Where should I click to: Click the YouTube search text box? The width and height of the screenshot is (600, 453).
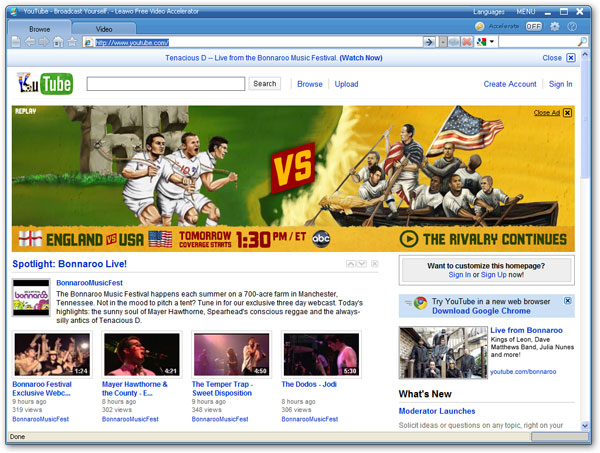pyautogui.click(x=166, y=83)
